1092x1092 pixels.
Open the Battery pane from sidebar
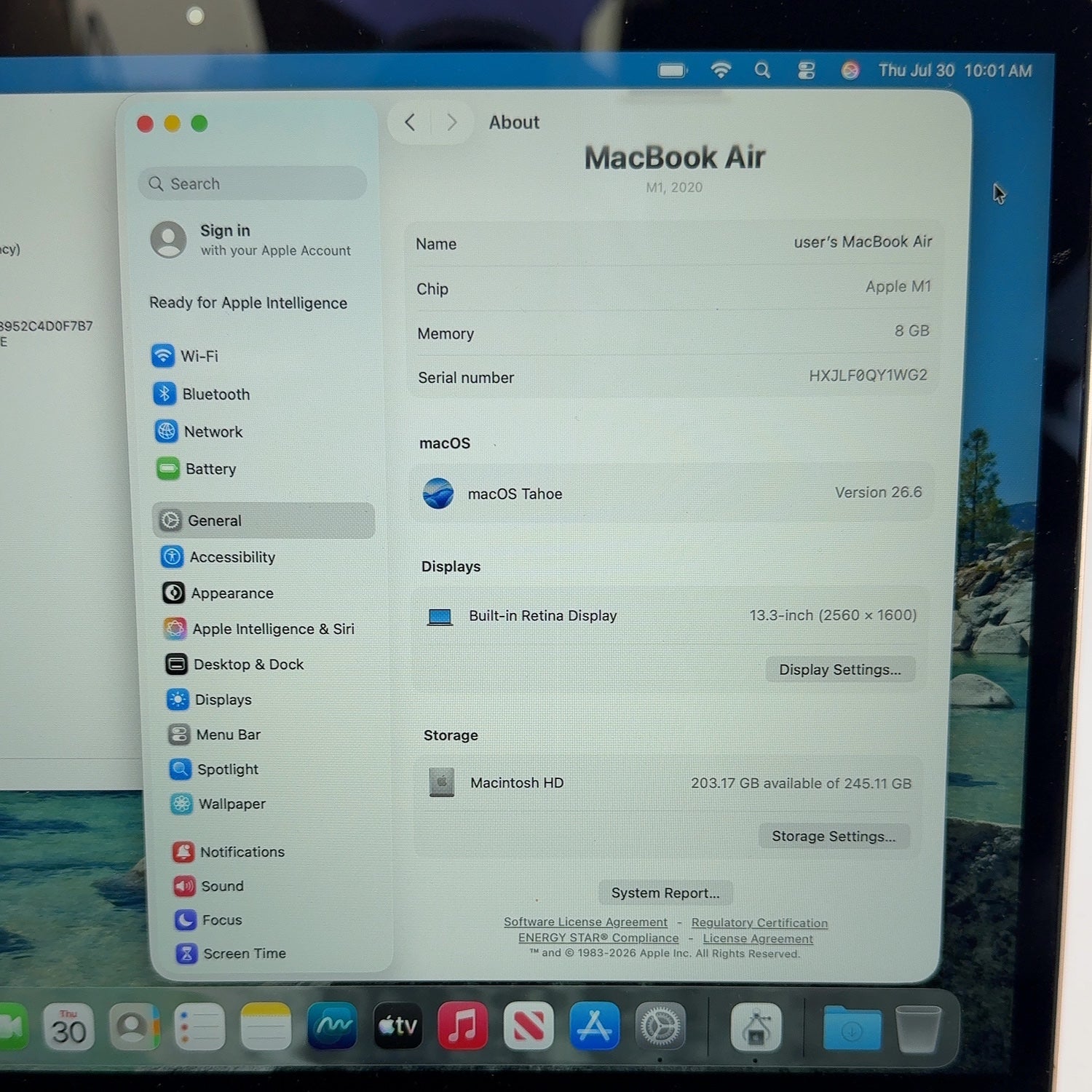[x=197, y=469]
